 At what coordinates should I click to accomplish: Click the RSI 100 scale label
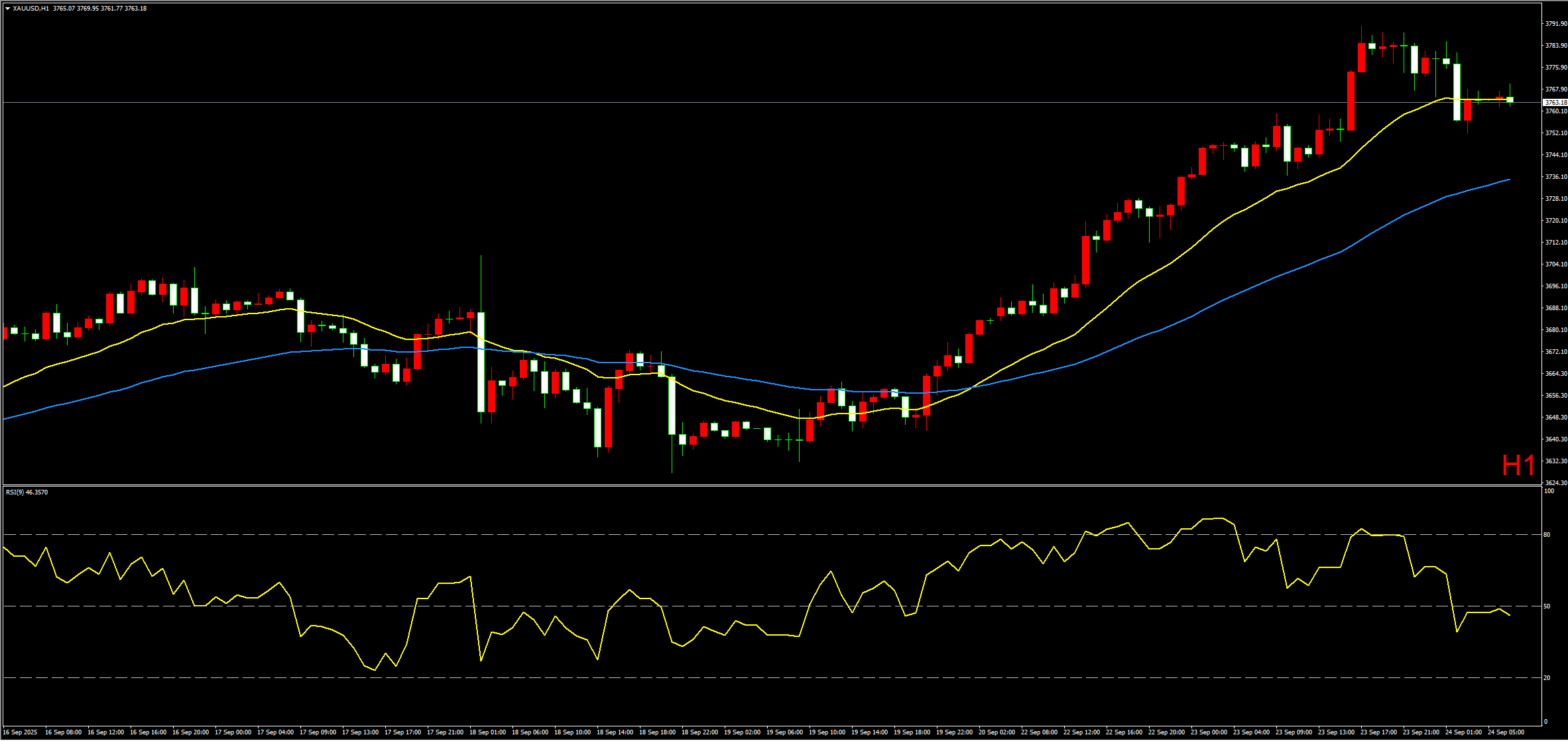[1549, 491]
